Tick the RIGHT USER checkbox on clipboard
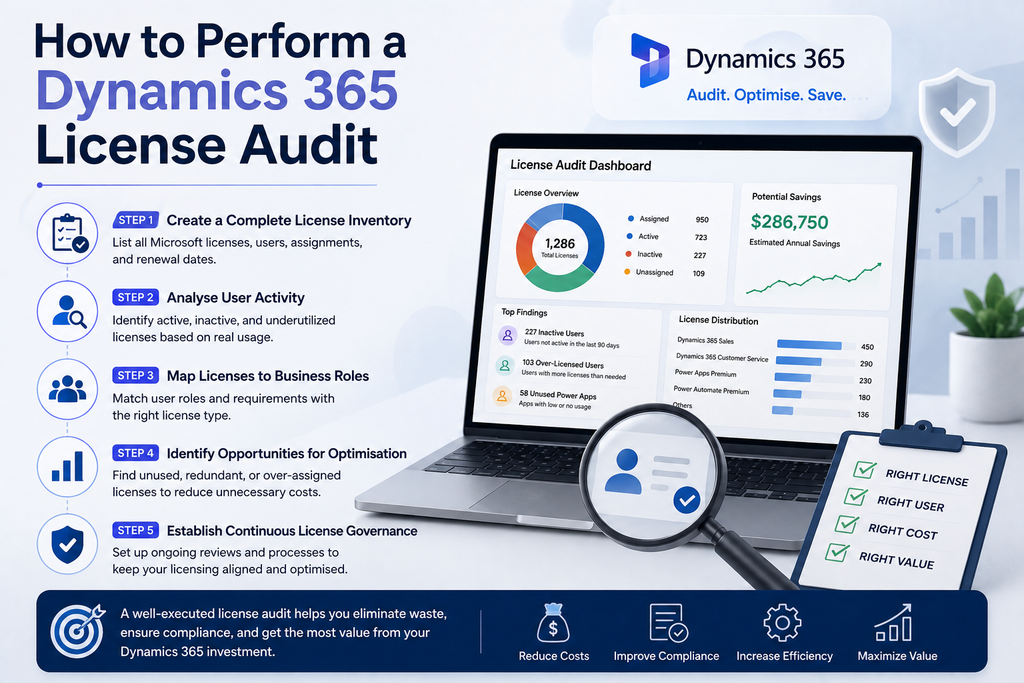 point(855,496)
